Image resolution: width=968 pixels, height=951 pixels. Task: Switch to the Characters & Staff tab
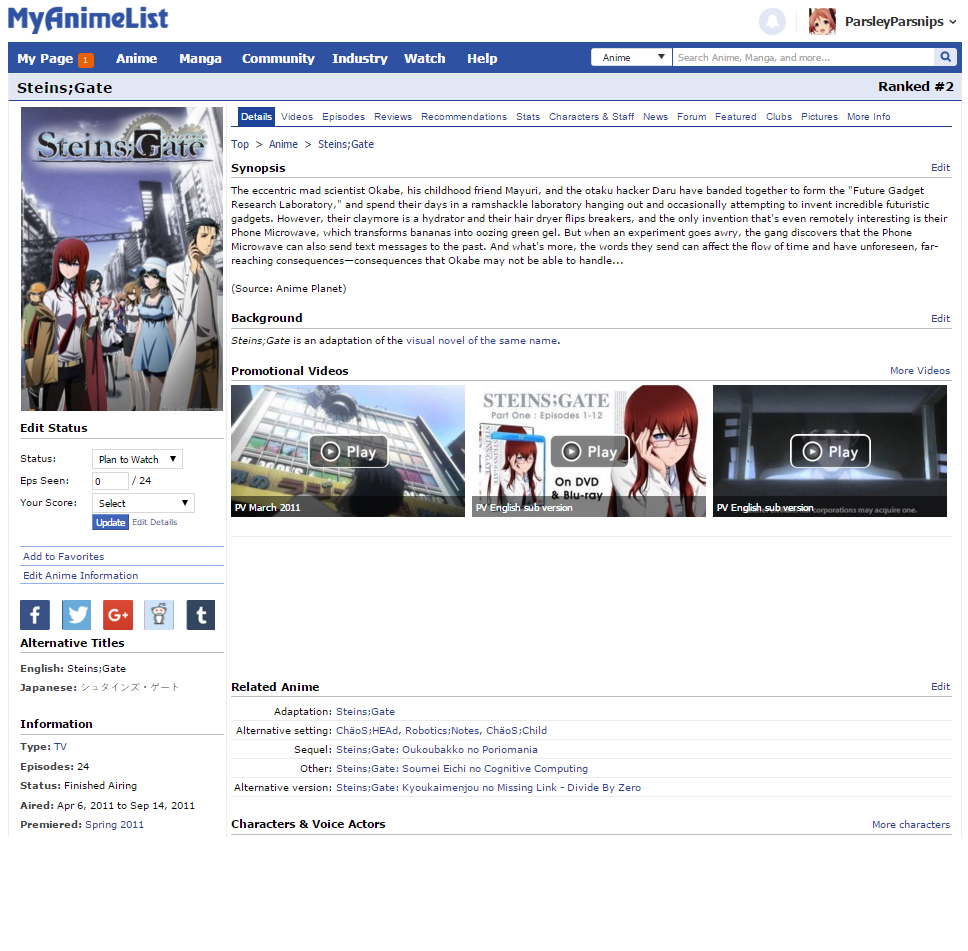coord(591,117)
